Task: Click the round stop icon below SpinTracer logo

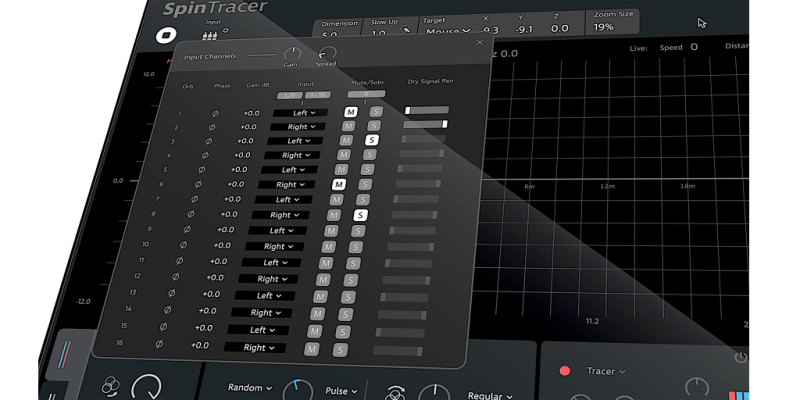Action: [x=166, y=36]
